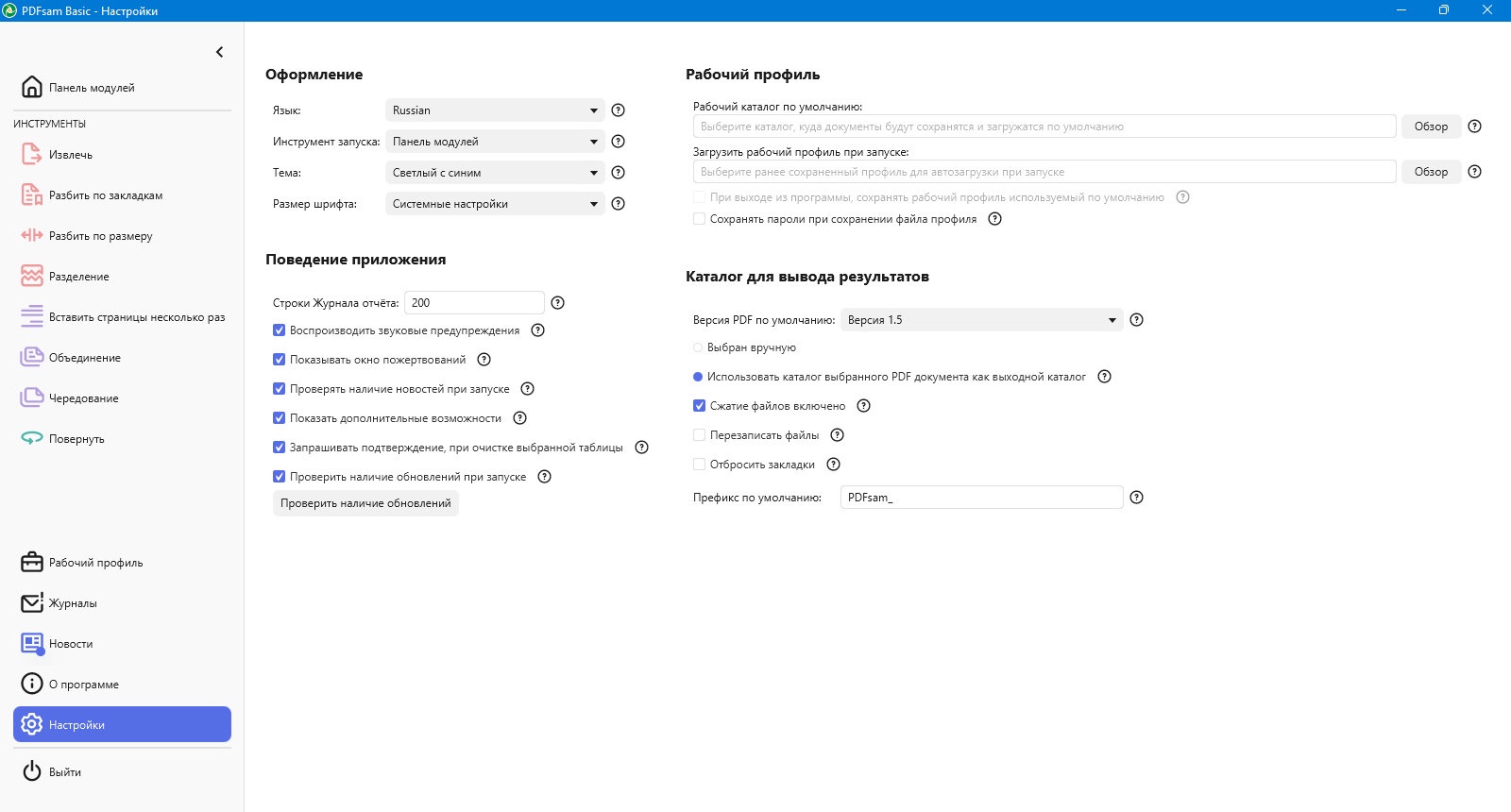Open the Rotate (Повернуть) tool icon

[x=31, y=438]
